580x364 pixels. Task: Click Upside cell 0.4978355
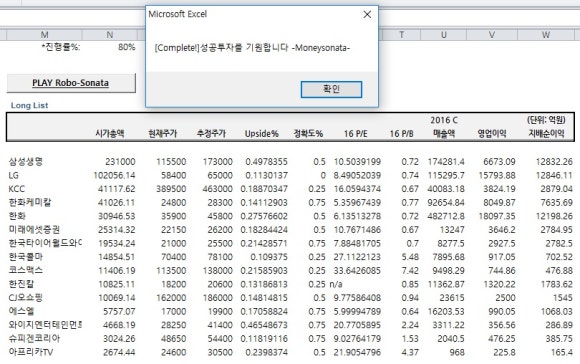coord(266,162)
